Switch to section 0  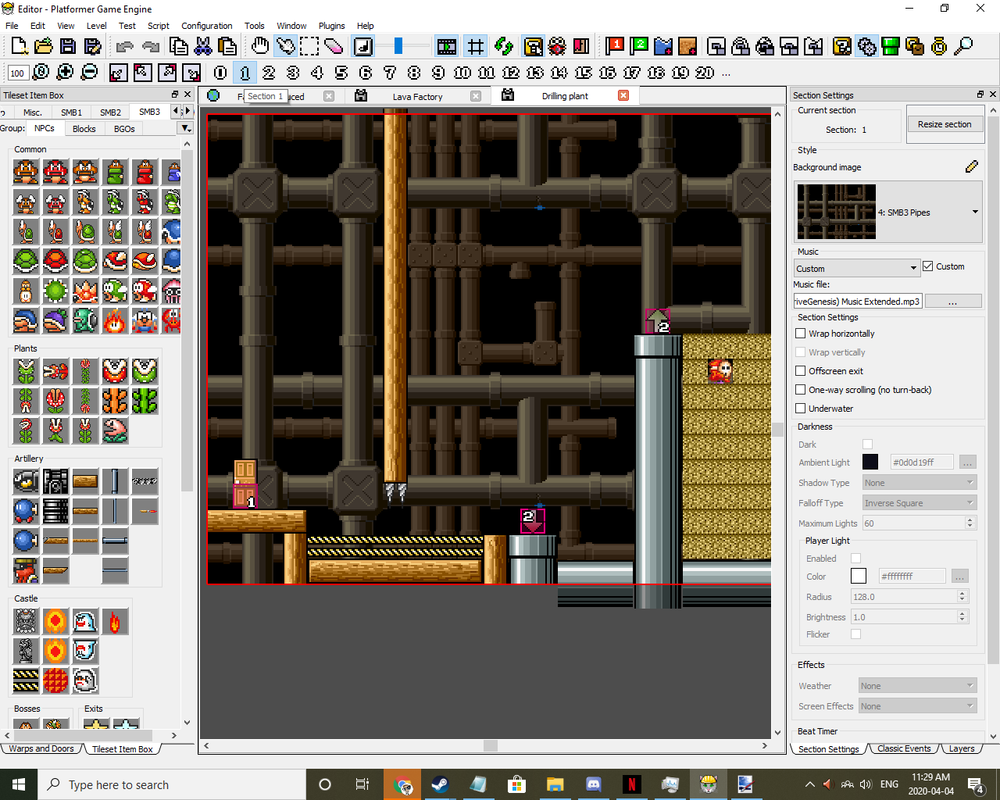(x=220, y=73)
